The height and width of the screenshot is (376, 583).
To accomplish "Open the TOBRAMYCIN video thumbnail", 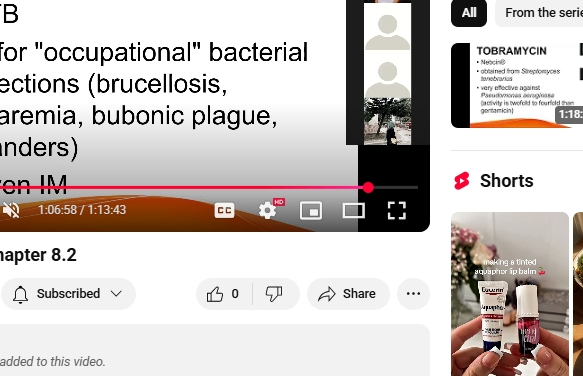I will (517, 86).
